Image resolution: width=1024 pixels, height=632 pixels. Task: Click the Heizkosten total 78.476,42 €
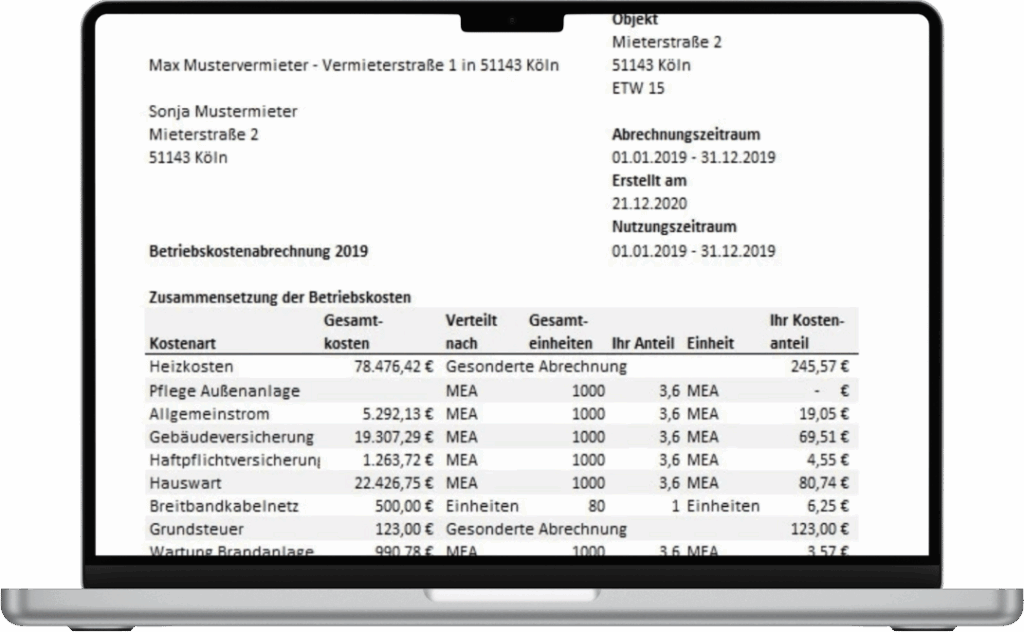coord(393,367)
